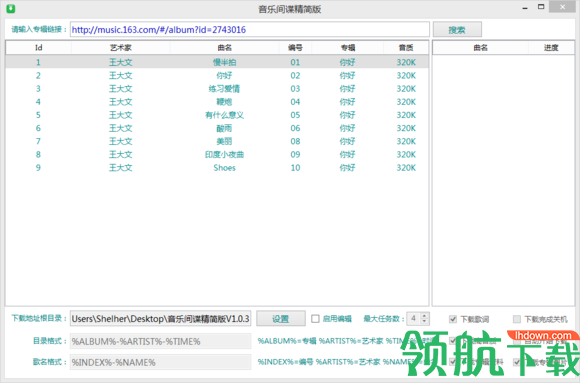
Task: Select the song 酸雨
Action: (225, 128)
